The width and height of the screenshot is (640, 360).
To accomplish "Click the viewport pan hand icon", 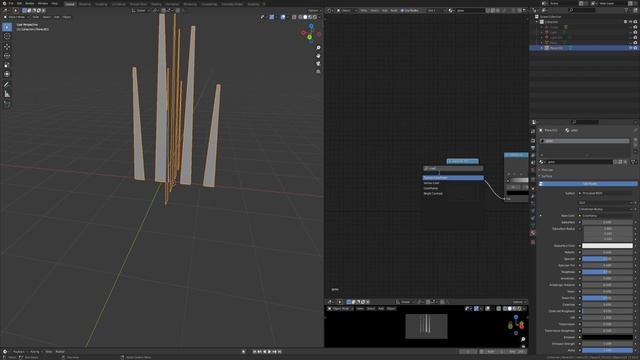I will point(318,56).
